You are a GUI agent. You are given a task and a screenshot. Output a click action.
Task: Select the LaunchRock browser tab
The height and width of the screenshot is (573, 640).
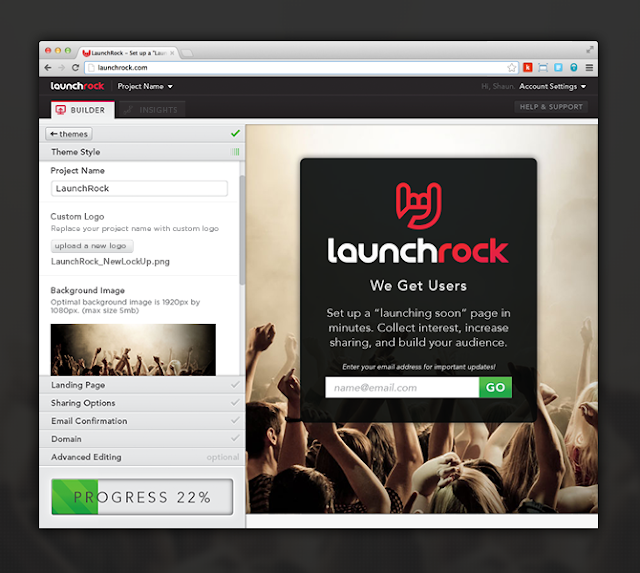point(129,53)
